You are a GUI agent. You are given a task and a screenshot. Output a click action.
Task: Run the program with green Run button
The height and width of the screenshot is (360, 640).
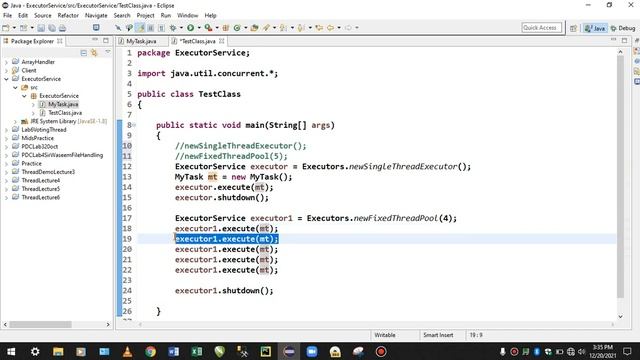pos(190,28)
